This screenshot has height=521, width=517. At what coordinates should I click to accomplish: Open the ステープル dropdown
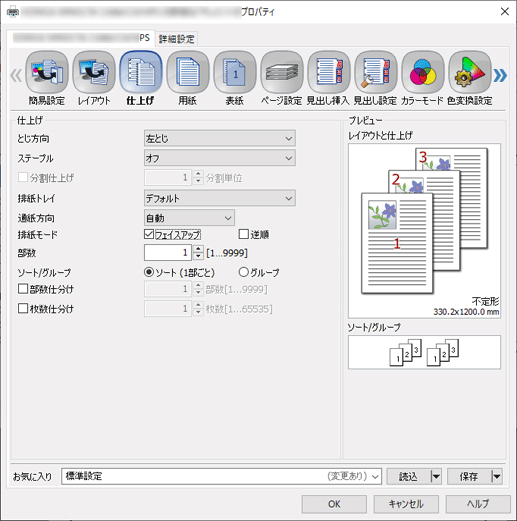click(220, 158)
